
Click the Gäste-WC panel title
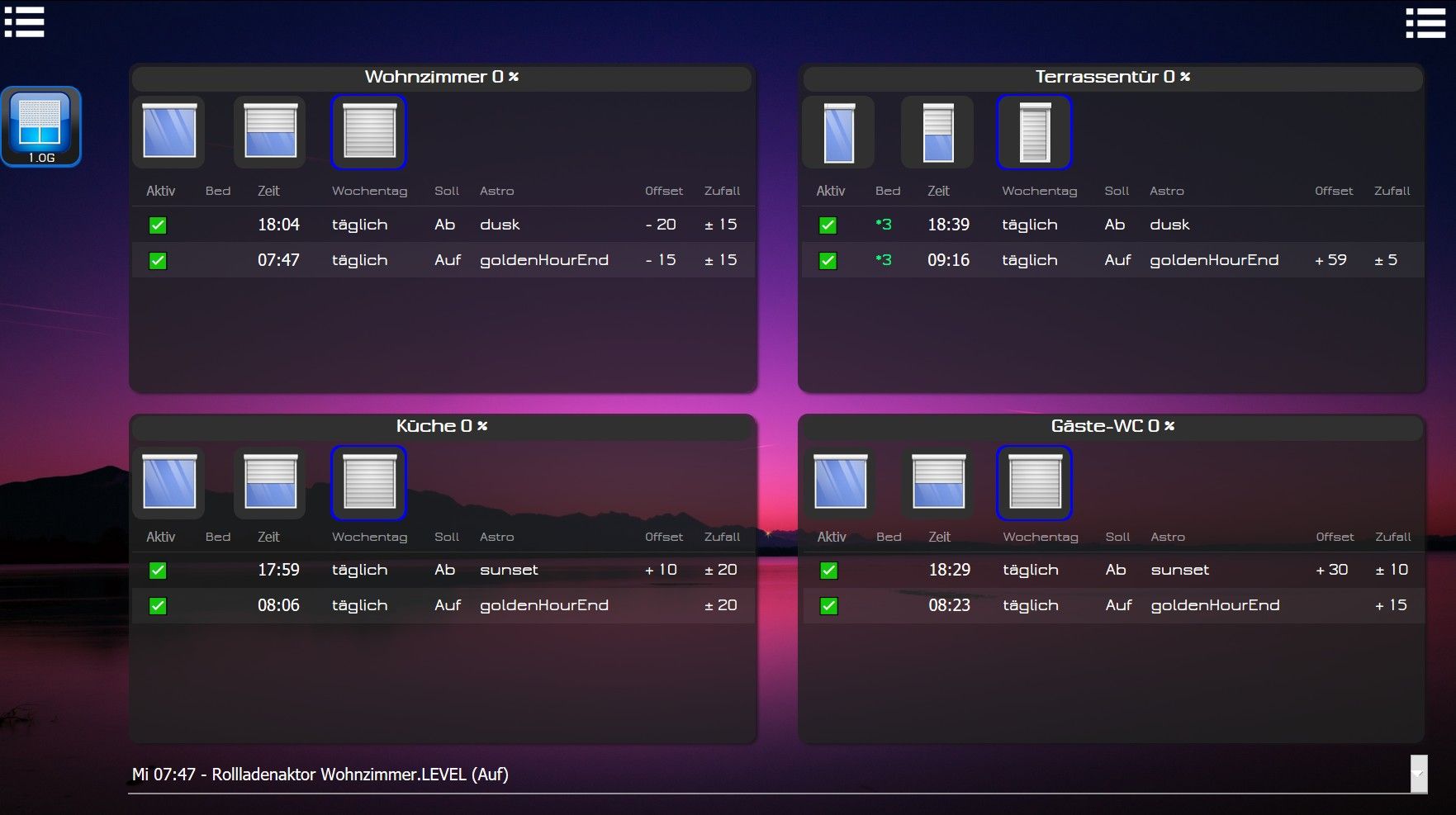(x=1112, y=426)
